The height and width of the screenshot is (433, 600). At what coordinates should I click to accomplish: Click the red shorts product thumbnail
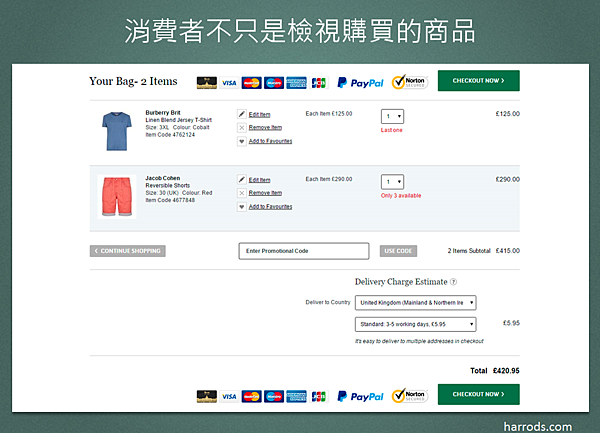(117, 197)
